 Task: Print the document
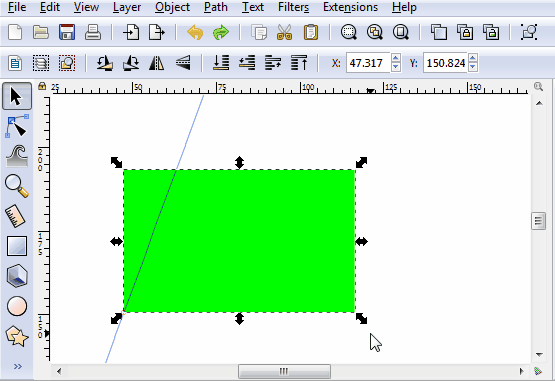93,33
